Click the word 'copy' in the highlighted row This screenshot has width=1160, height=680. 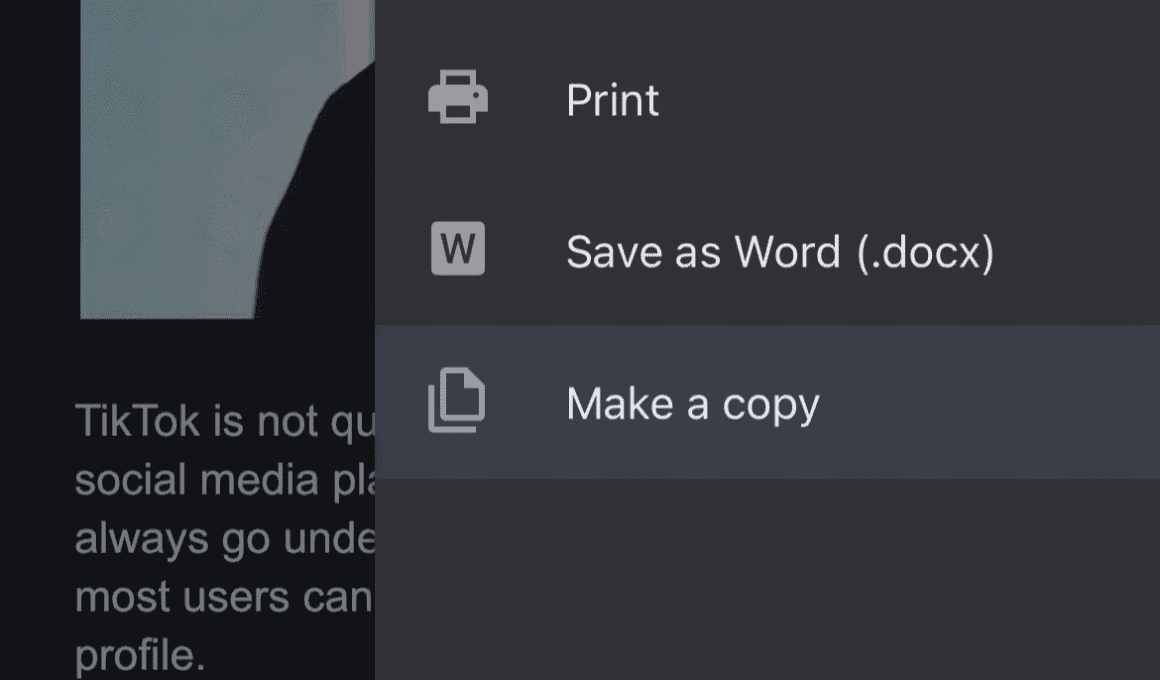[771, 405]
